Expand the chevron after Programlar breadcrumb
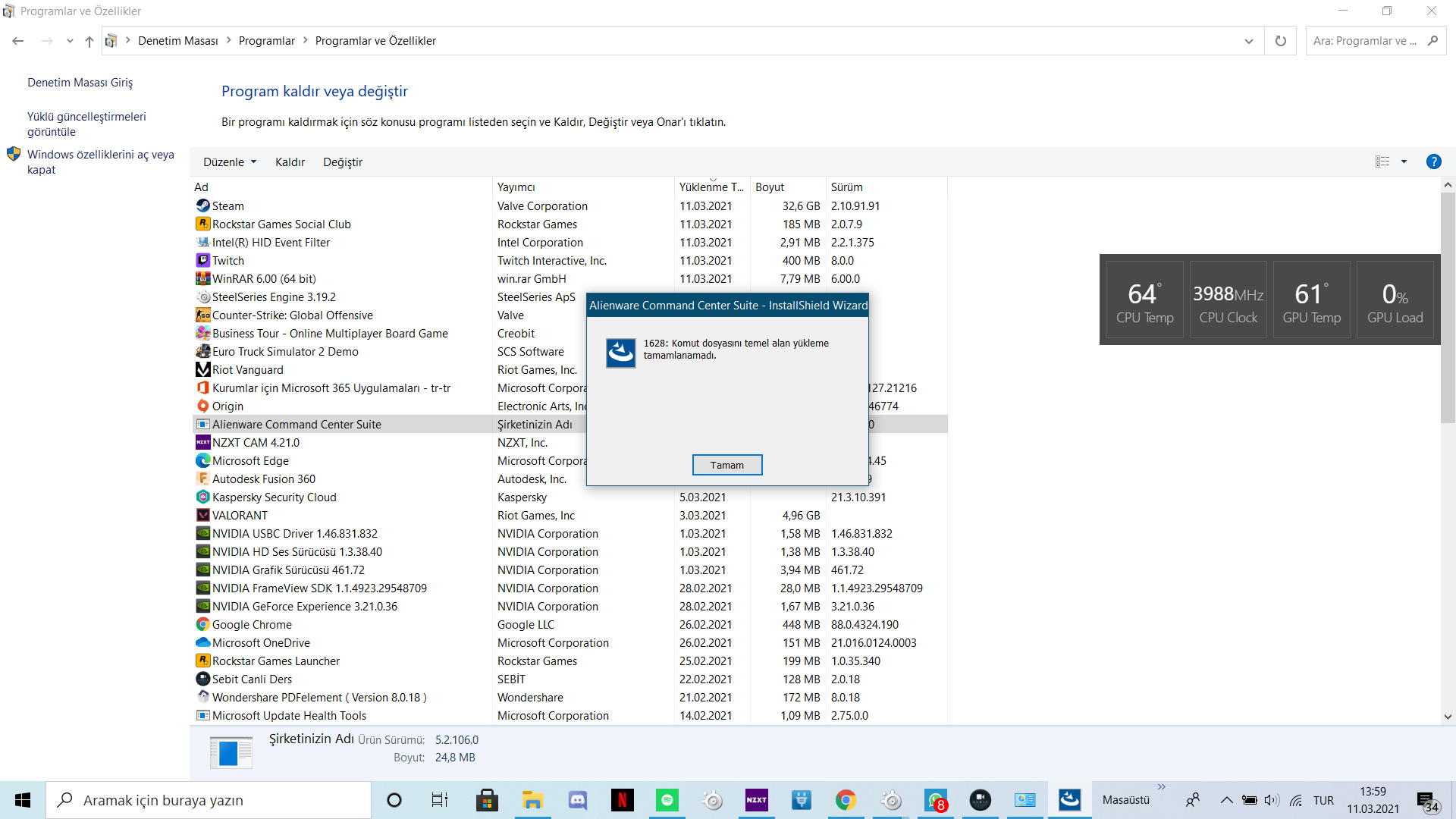 pyautogui.click(x=306, y=40)
